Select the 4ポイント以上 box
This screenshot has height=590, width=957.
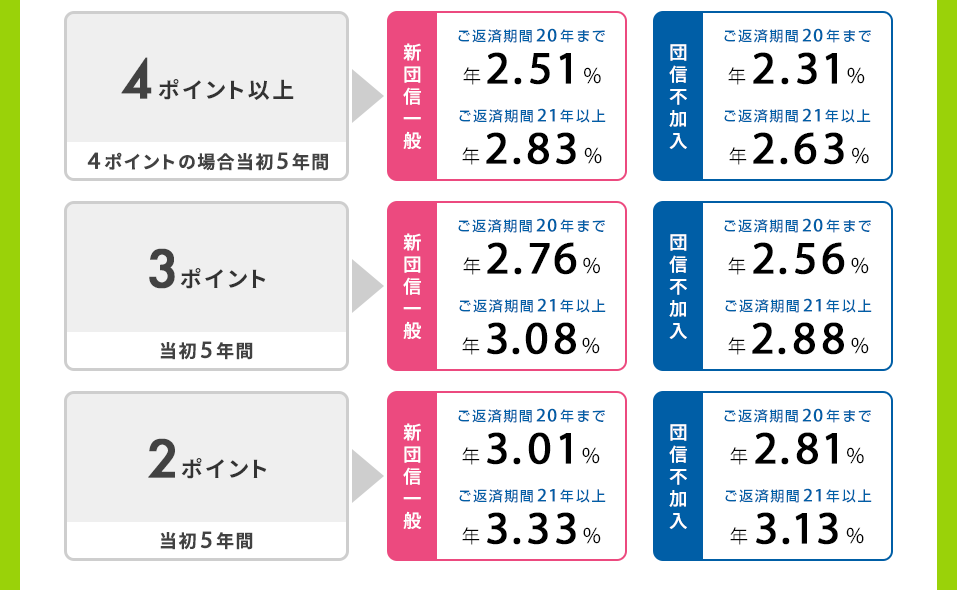206,96
